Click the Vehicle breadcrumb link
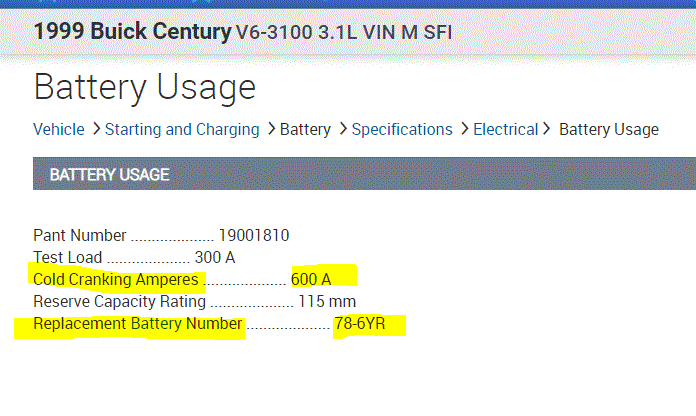Image resolution: width=696 pixels, height=416 pixels. coord(58,129)
